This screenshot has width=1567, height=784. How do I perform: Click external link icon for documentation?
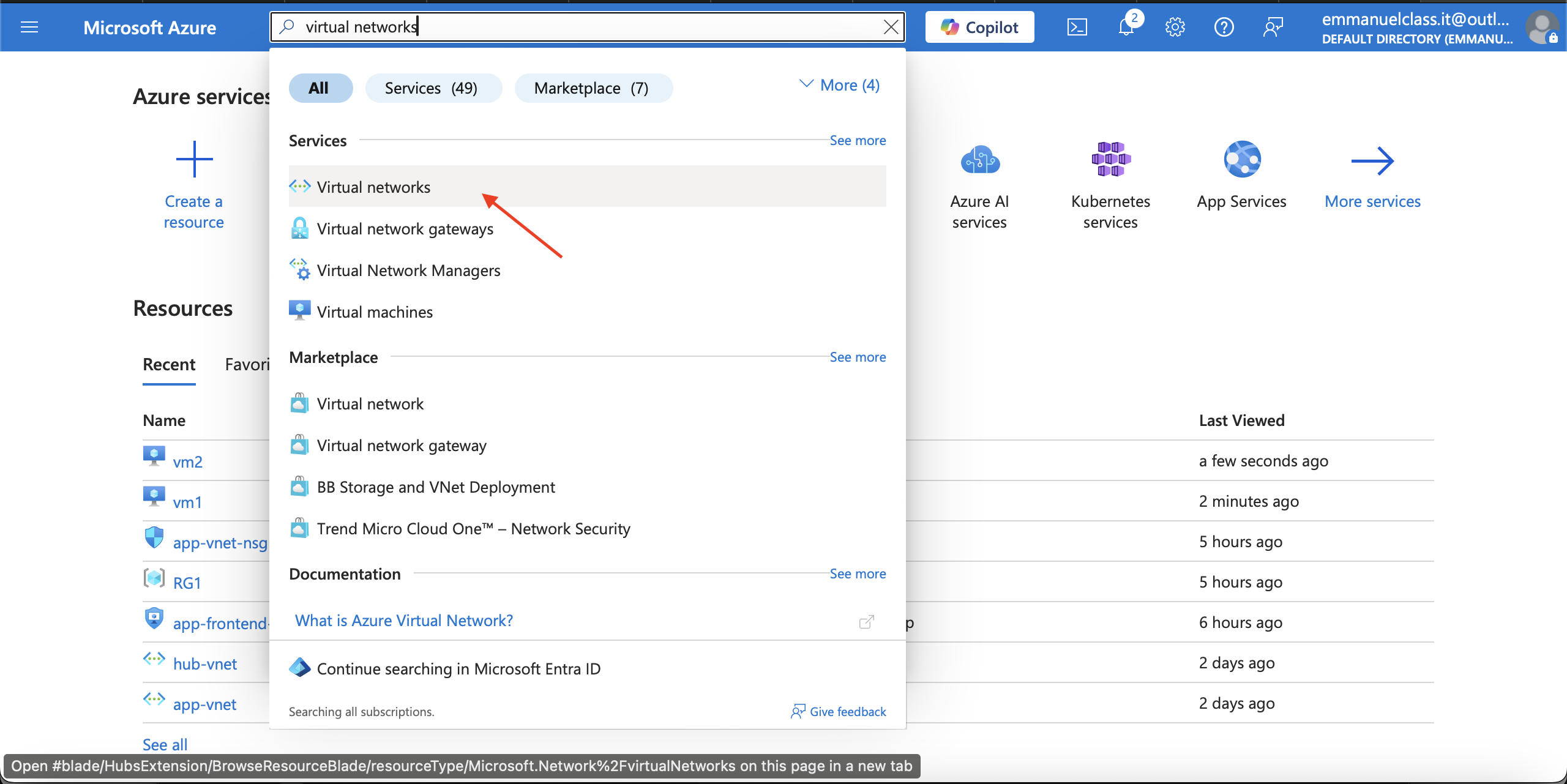tap(866, 622)
